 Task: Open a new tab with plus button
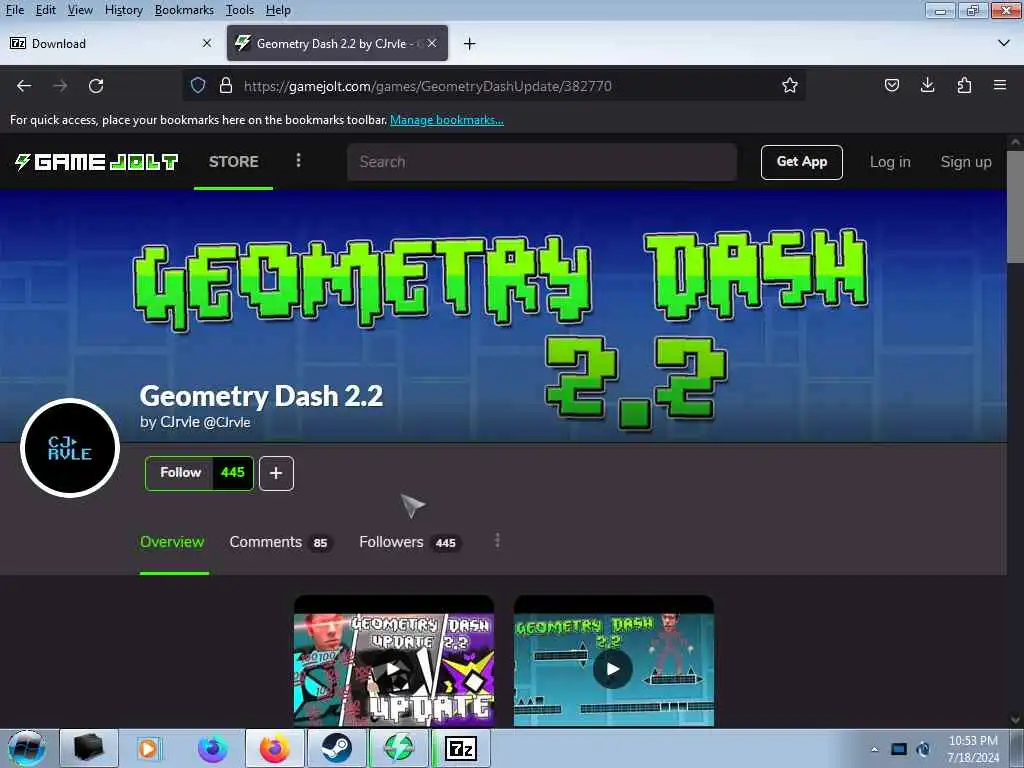pyautogui.click(x=469, y=44)
